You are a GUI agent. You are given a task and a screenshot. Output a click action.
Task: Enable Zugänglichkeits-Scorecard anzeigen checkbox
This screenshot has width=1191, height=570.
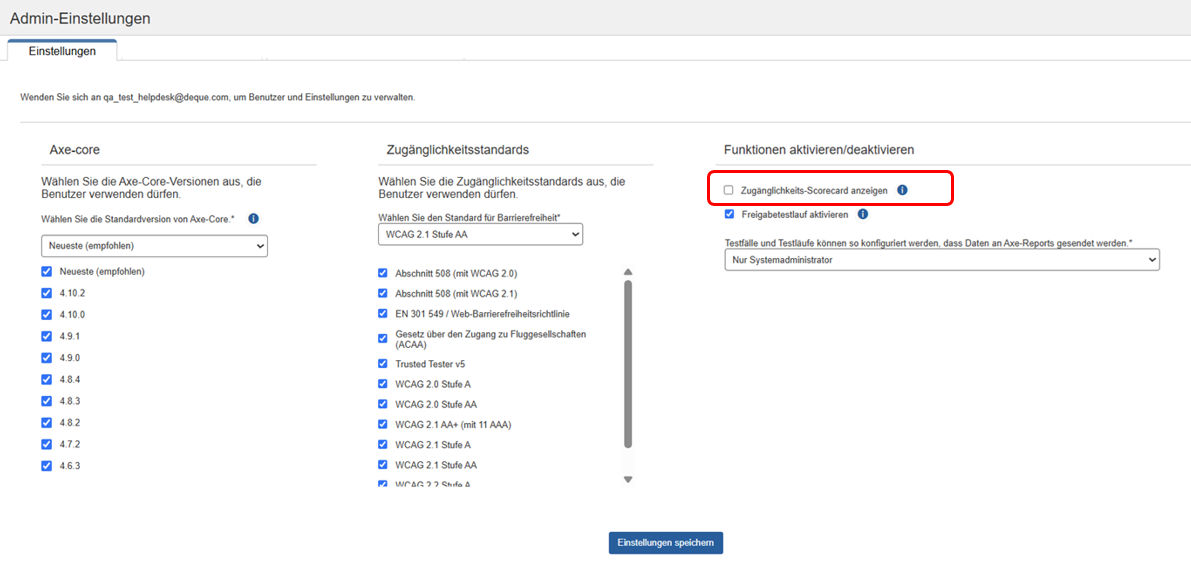(729, 190)
